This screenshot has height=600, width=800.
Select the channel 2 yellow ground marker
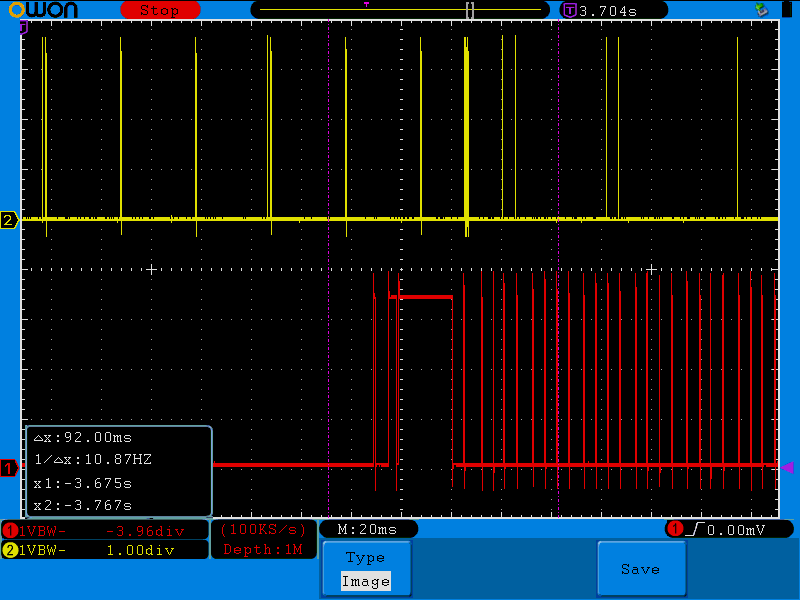[9, 220]
